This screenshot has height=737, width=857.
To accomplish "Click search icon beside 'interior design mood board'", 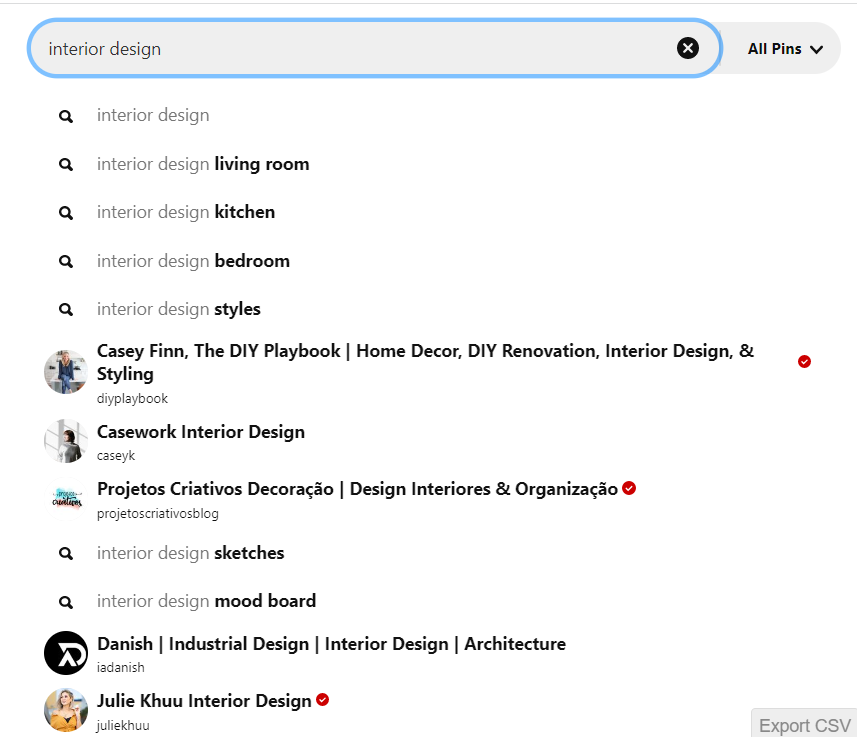I will click(66, 602).
